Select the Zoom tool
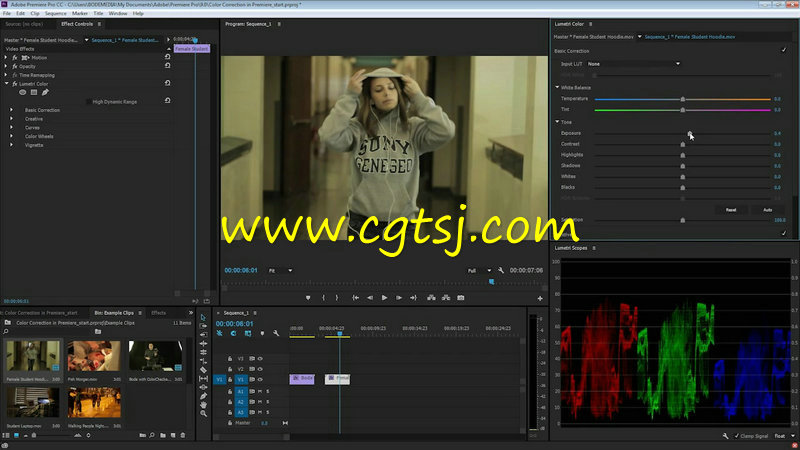The image size is (800, 450). click(x=203, y=413)
